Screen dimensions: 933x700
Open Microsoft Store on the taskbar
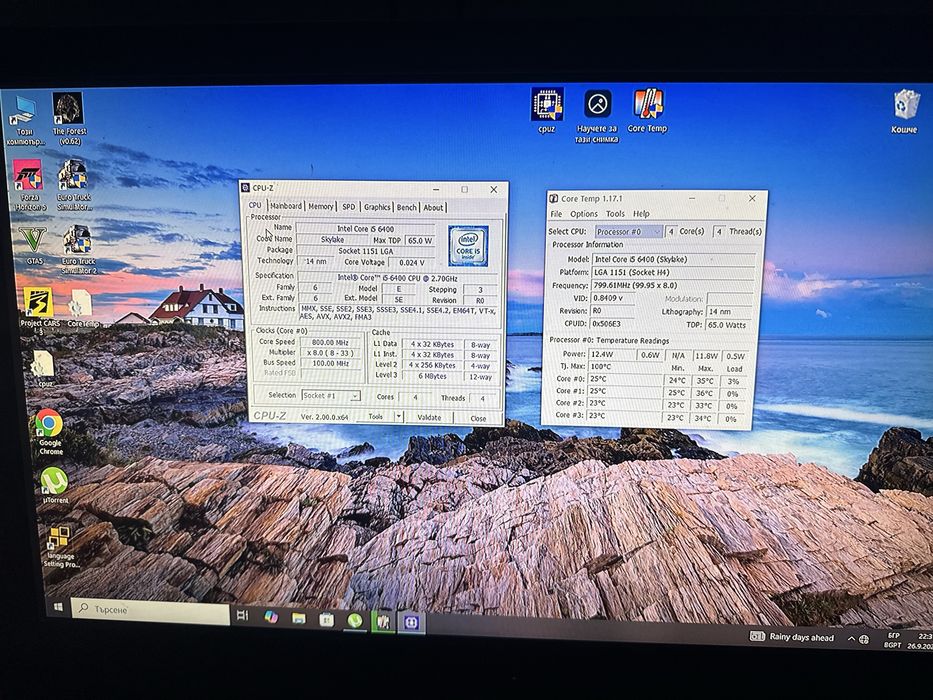[326, 620]
